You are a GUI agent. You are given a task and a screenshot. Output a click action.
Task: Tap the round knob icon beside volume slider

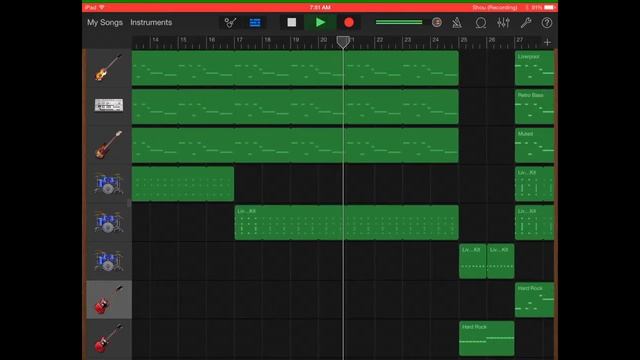(437, 22)
